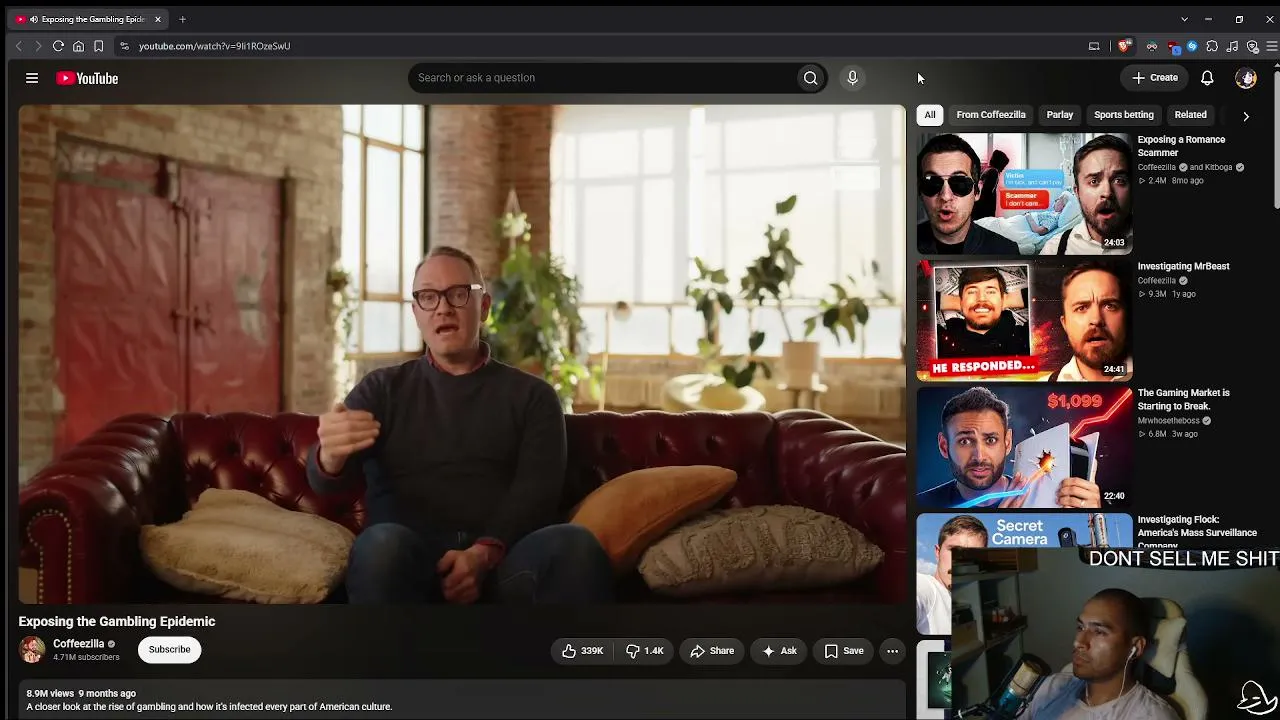Close the Exposing the Gambling Epidemic tab
The width and height of the screenshot is (1280, 720).
(157, 19)
